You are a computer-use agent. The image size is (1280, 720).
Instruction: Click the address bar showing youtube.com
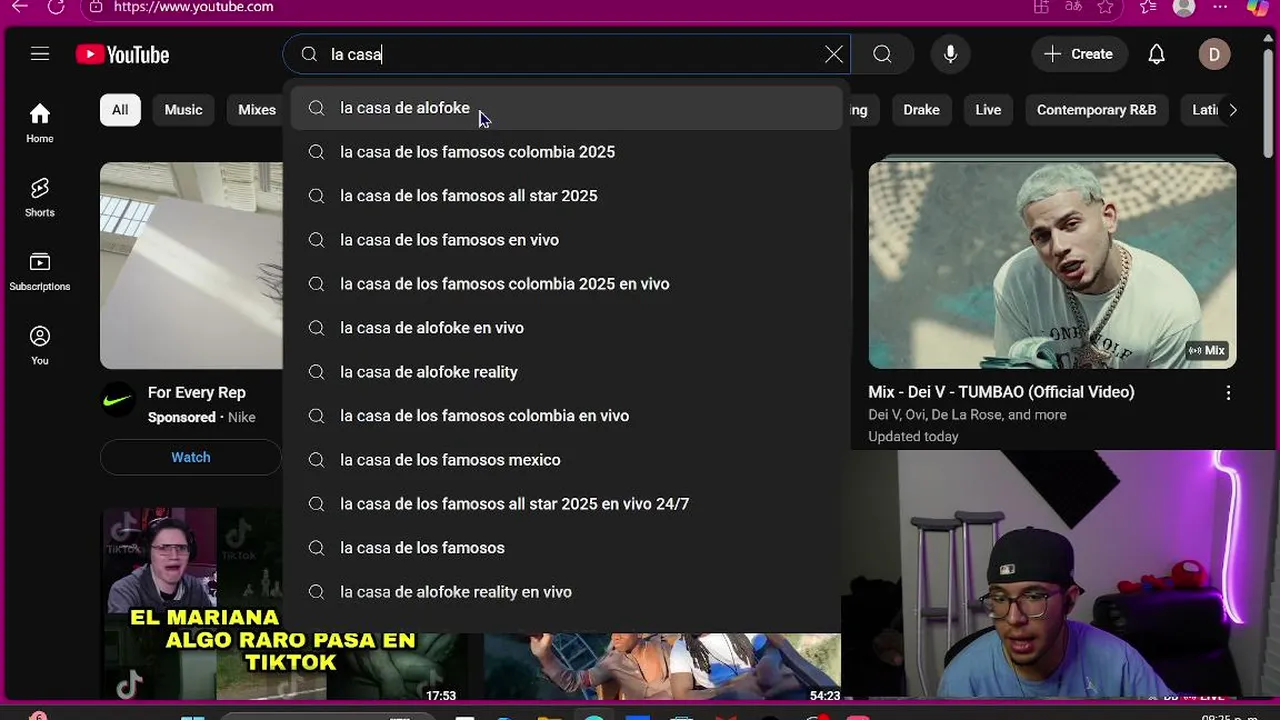(x=560, y=7)
